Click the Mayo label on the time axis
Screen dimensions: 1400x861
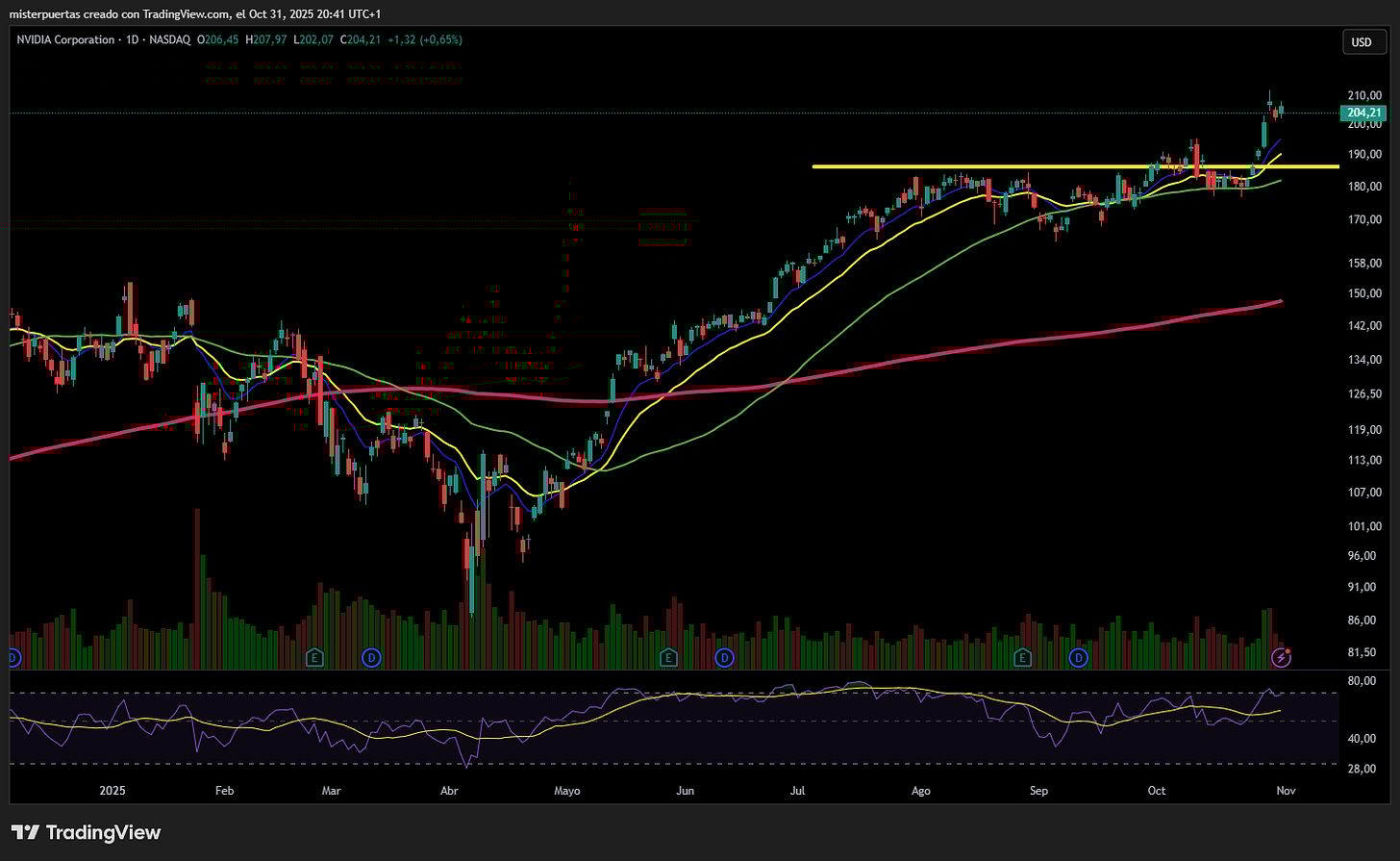(567, 791)
